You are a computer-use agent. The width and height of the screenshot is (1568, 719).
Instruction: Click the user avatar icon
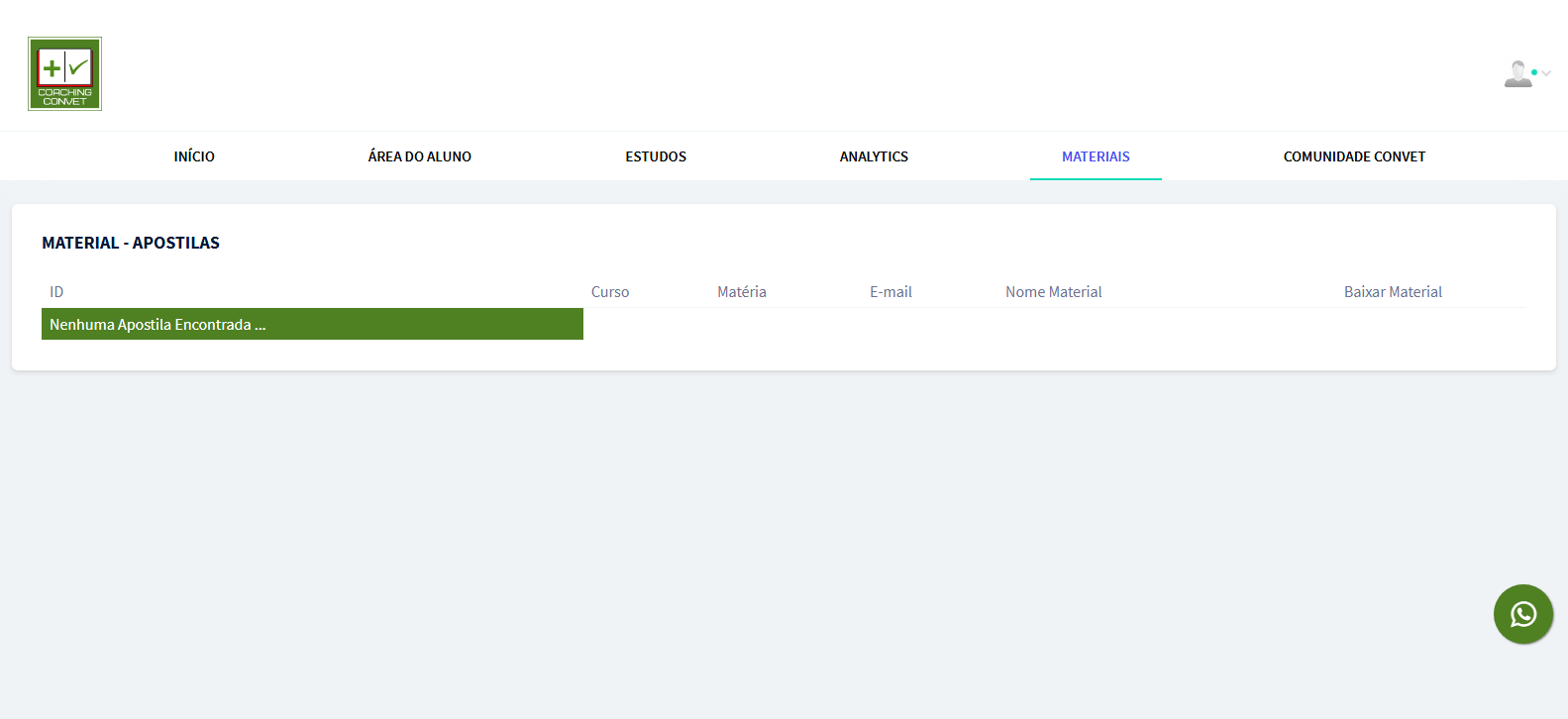1516,74
